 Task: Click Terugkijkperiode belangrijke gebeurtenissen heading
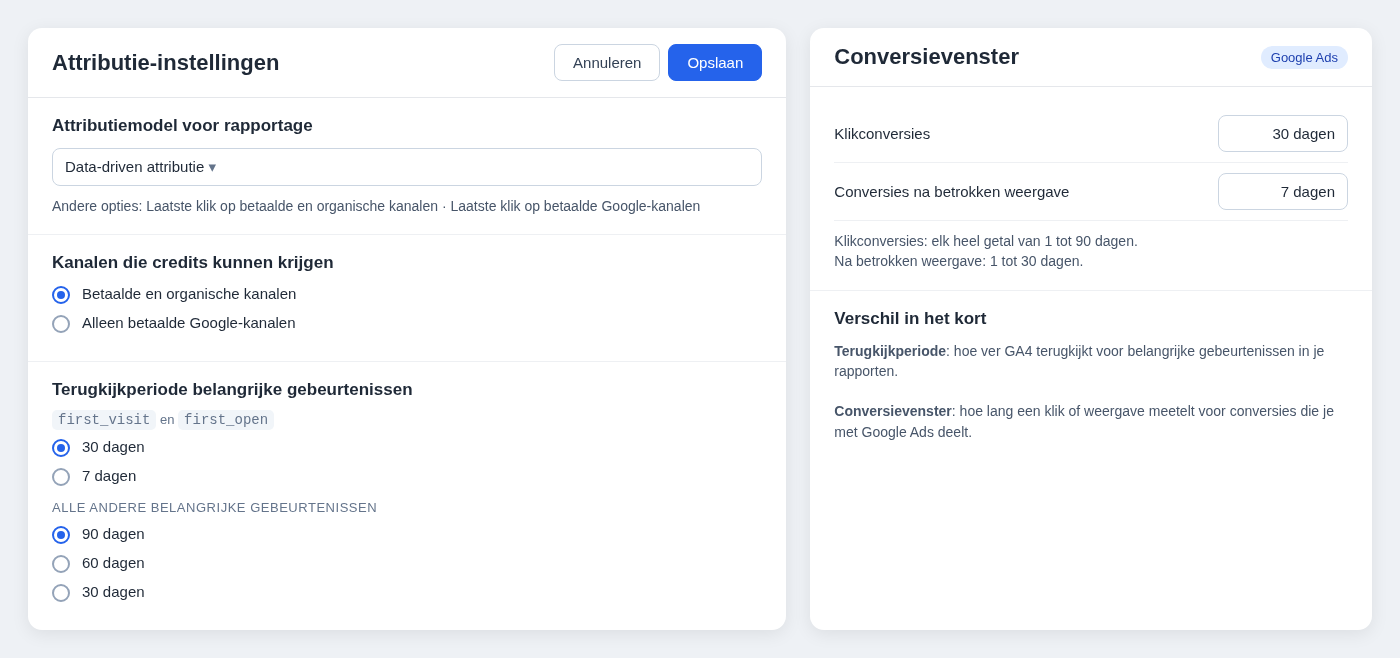click(232, 390)
